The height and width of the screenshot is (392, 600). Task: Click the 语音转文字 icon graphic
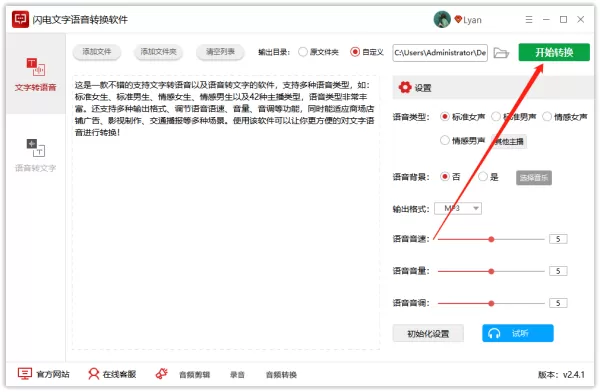(x=36, y=147)
